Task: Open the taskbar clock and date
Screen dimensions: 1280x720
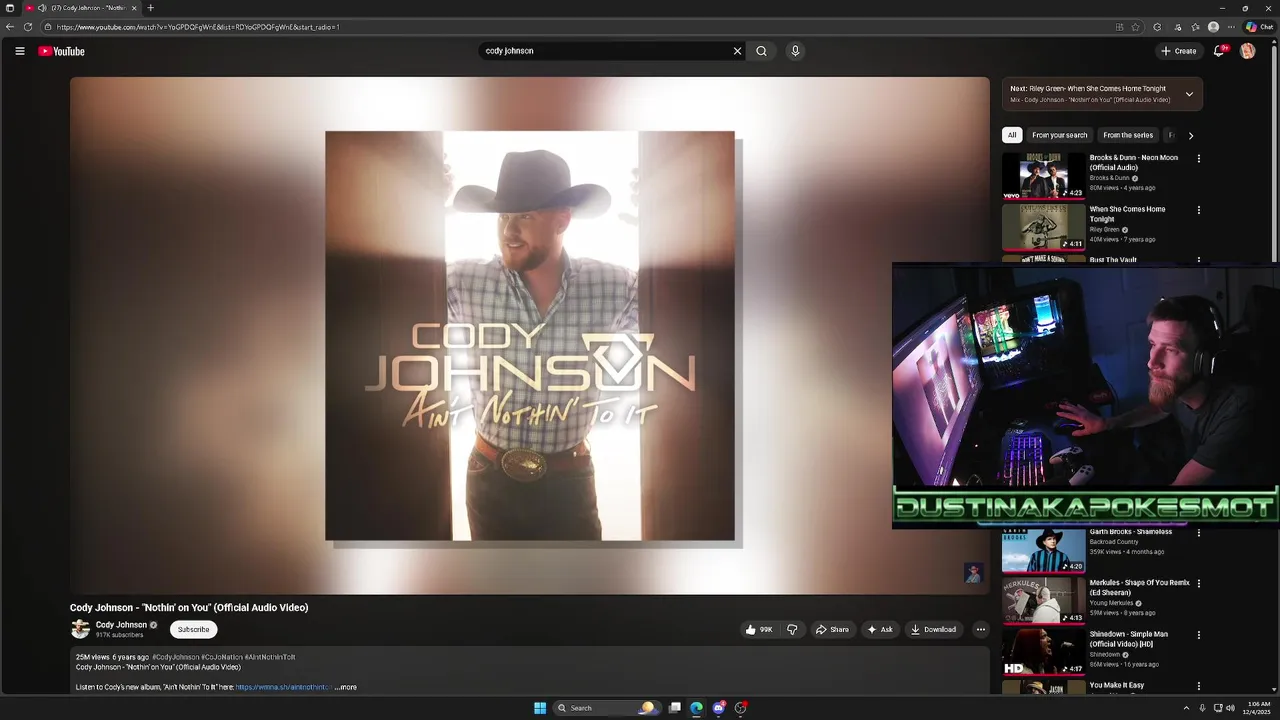Action: pos(1258,708)
